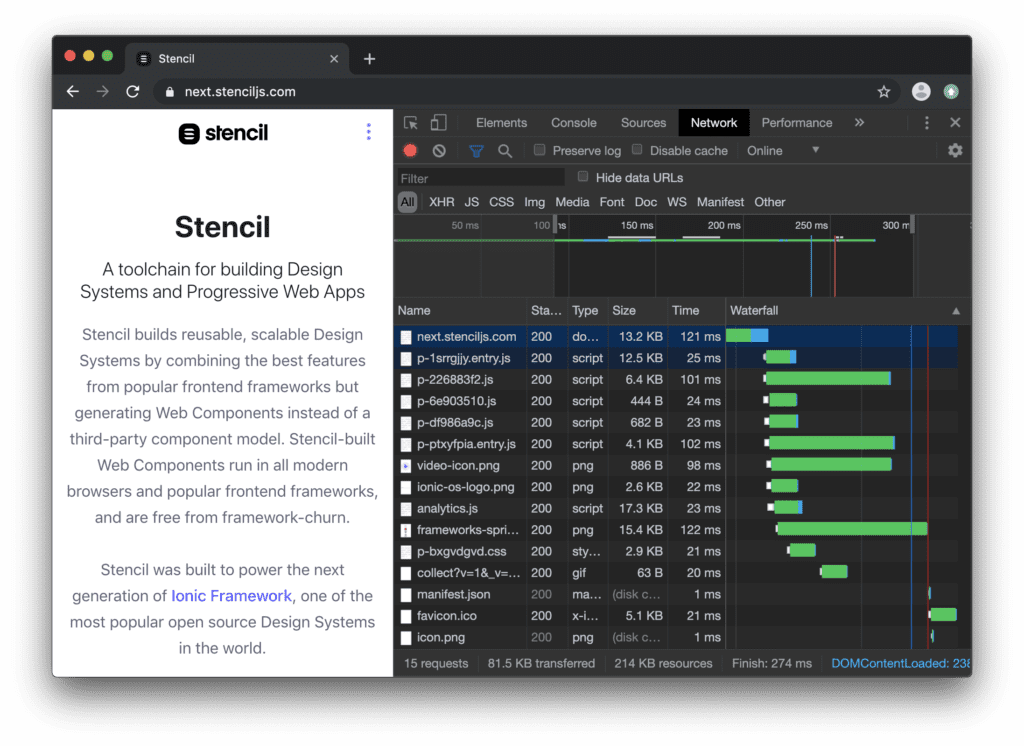Filter requests by CSS

coord(502,203)
